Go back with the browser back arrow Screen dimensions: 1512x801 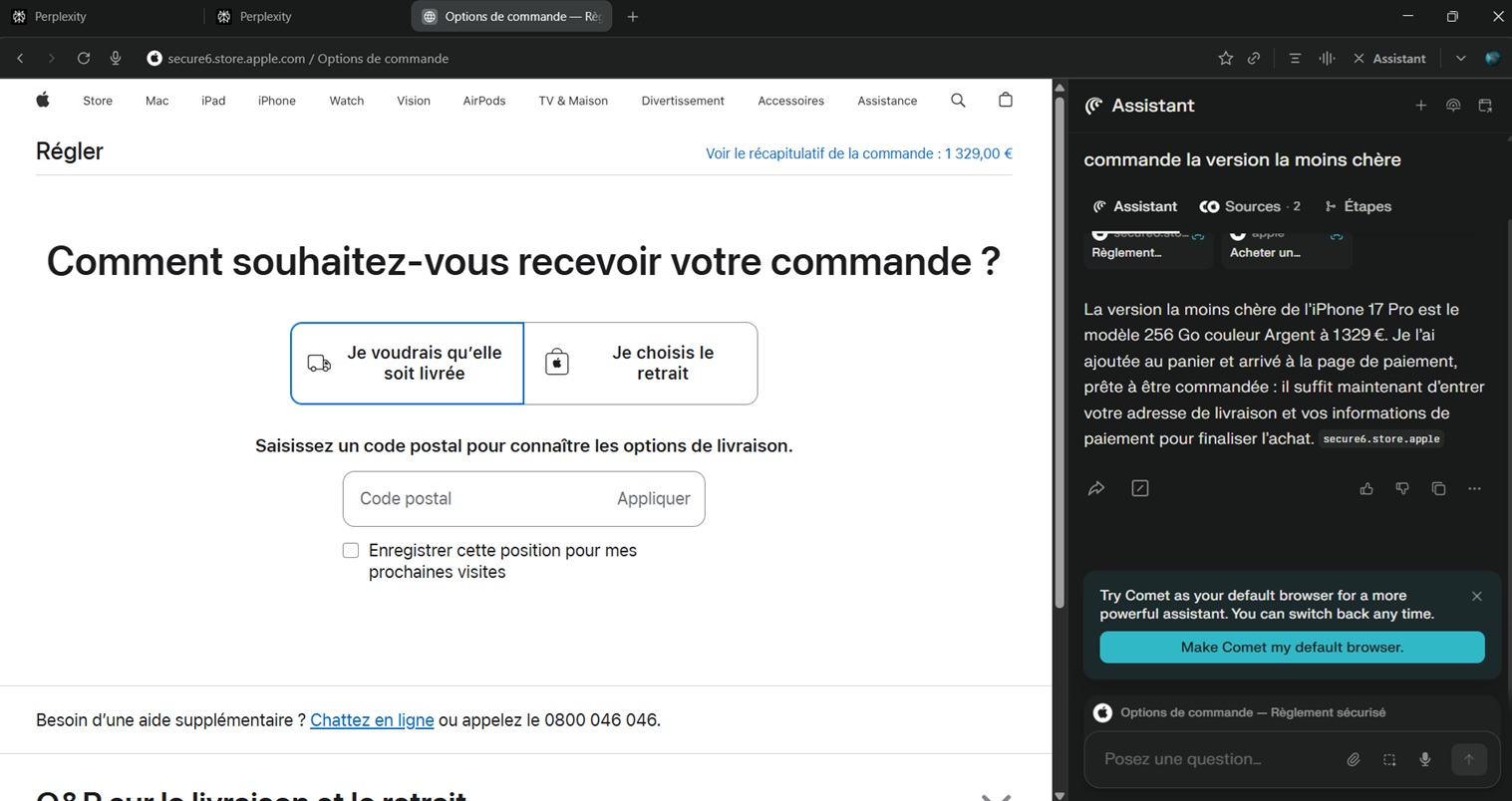pos(20,59)
